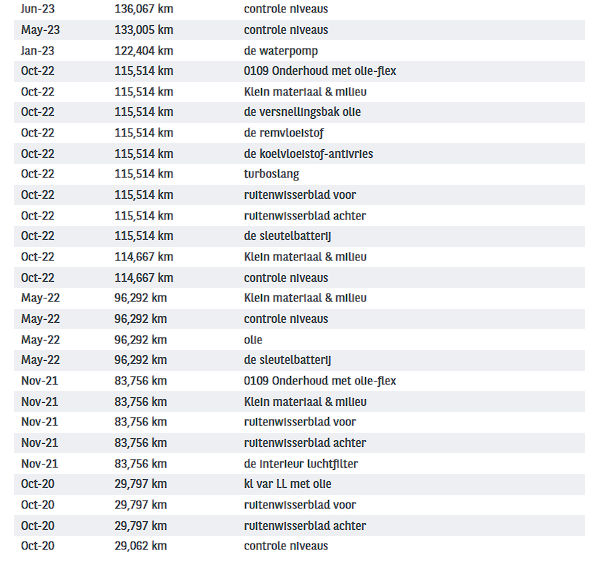Click the 29,062 km controle niveaus row
This screenshot has height=576, width=603.
click(300, 546)
